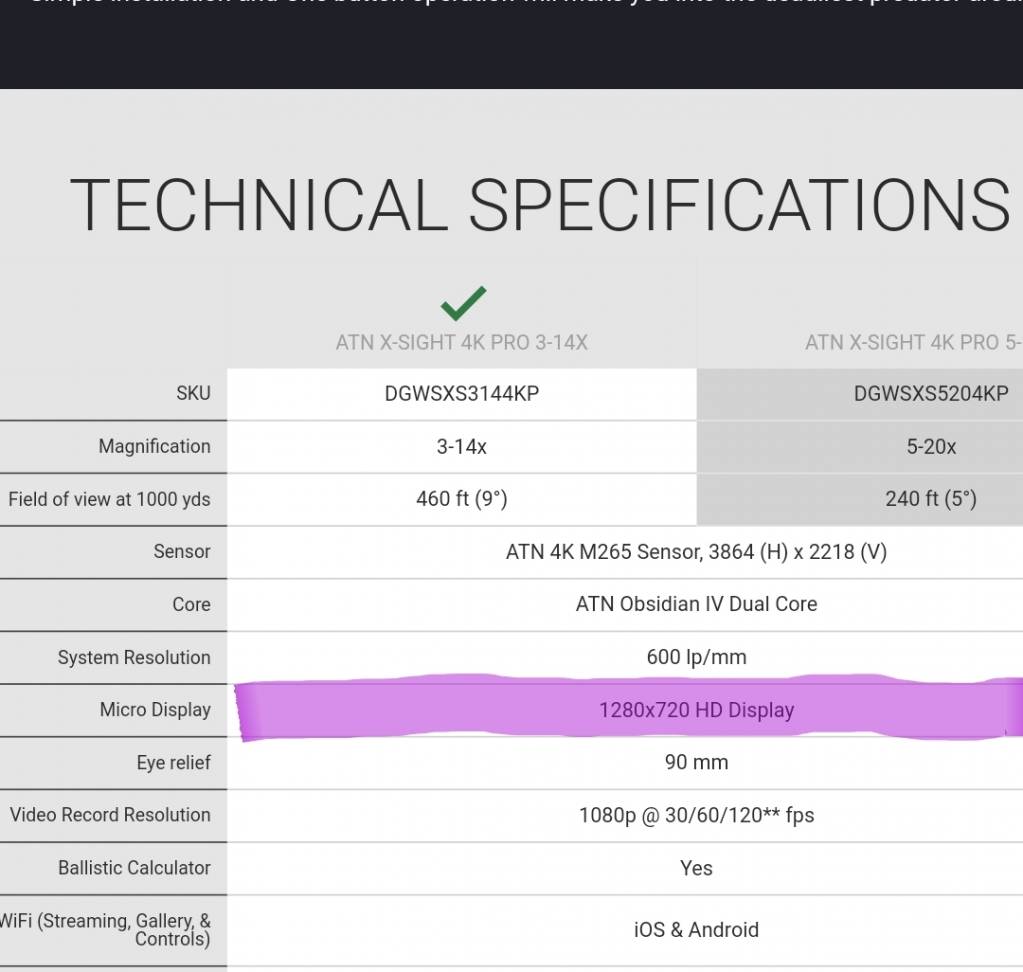Click SKU value DGWSXS3144KP
The image size is (1023, 972).
pyautogui.click(x=462, y=393)
